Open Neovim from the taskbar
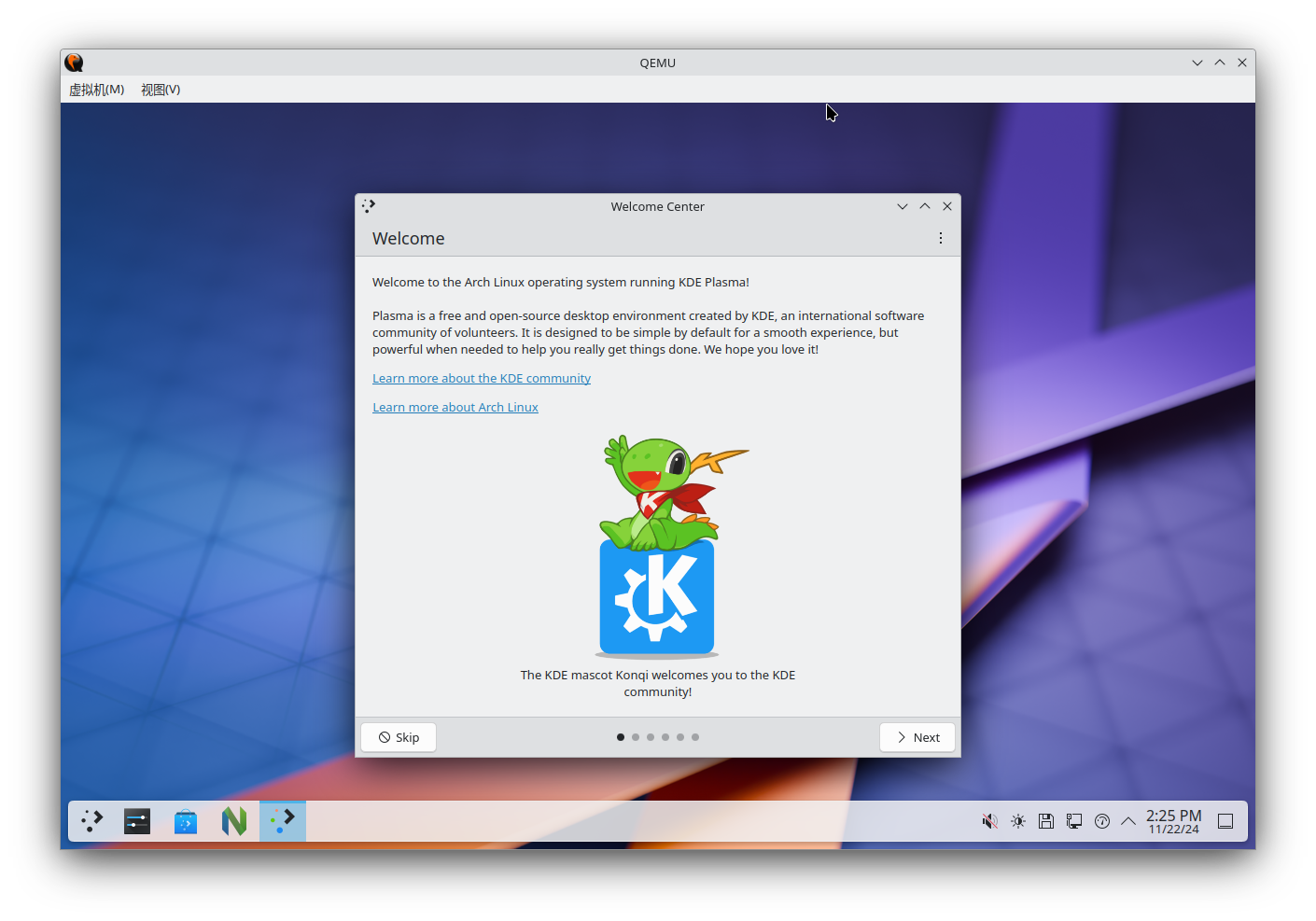Image resolution: width=1316 pixels, height=921 pixels. pyautogui.click(x=233, y=821)
